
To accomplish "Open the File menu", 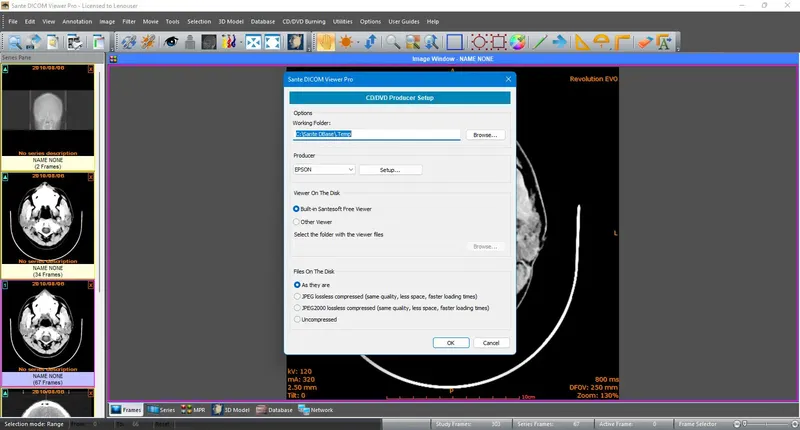I will tap(13, 21).
